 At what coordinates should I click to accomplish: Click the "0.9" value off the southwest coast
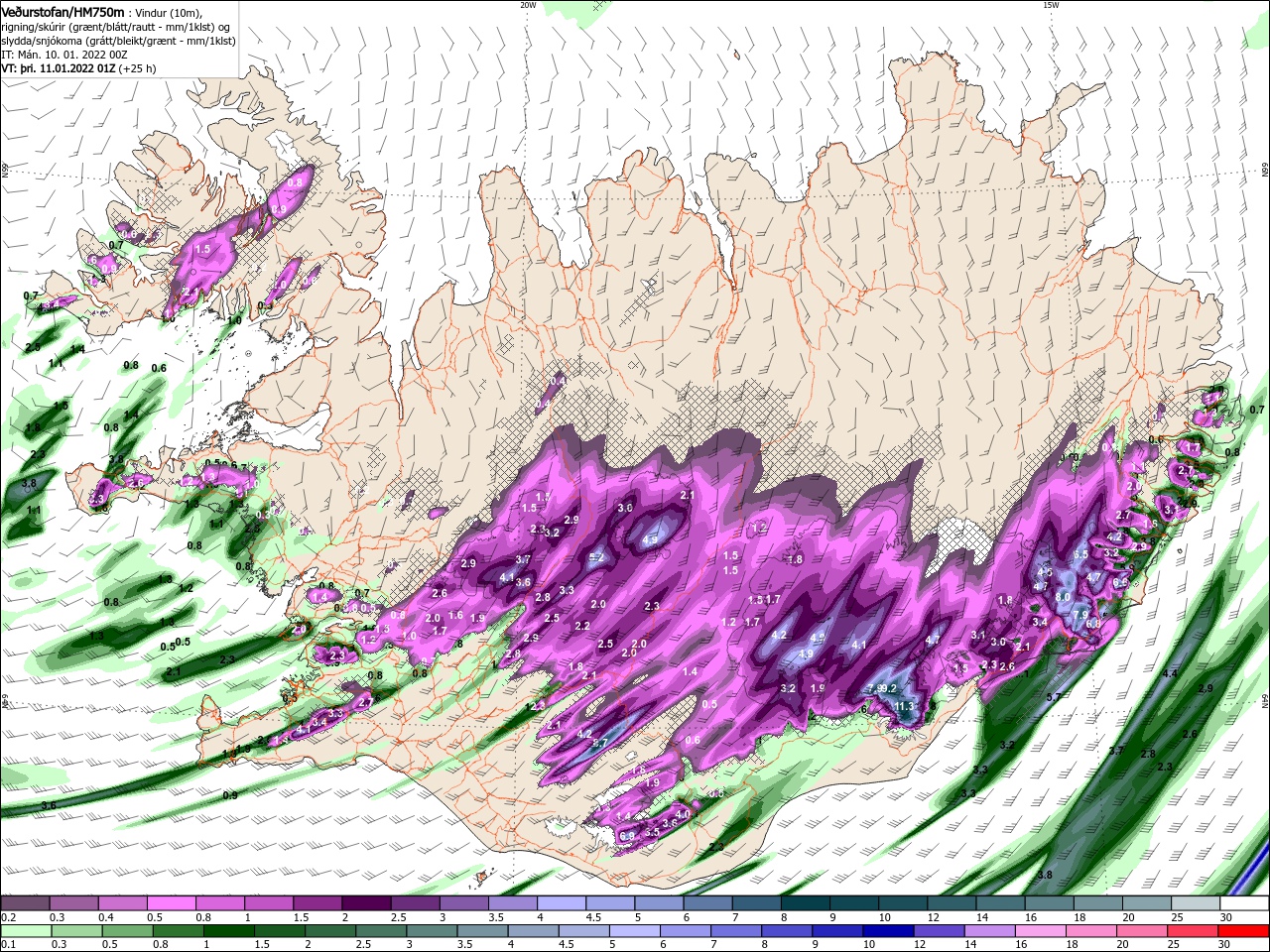(230, 795)
